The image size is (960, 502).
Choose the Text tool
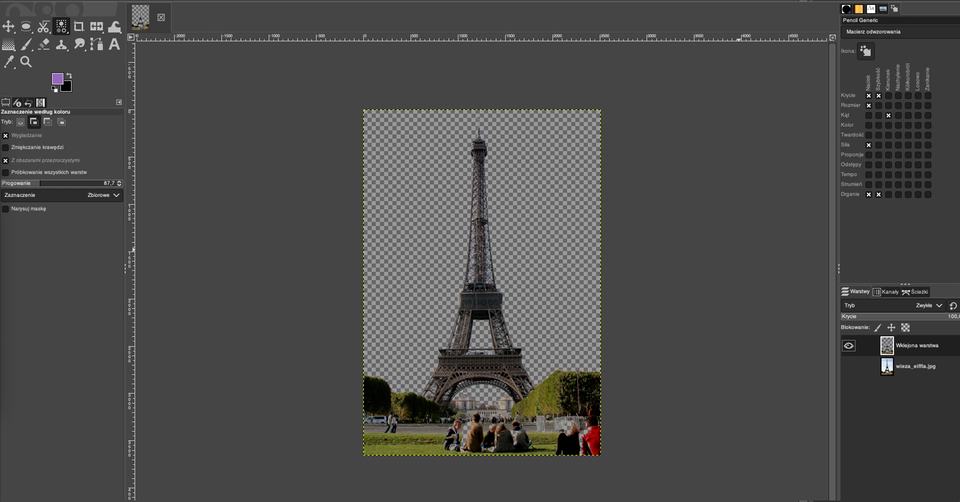pos(114,44)
